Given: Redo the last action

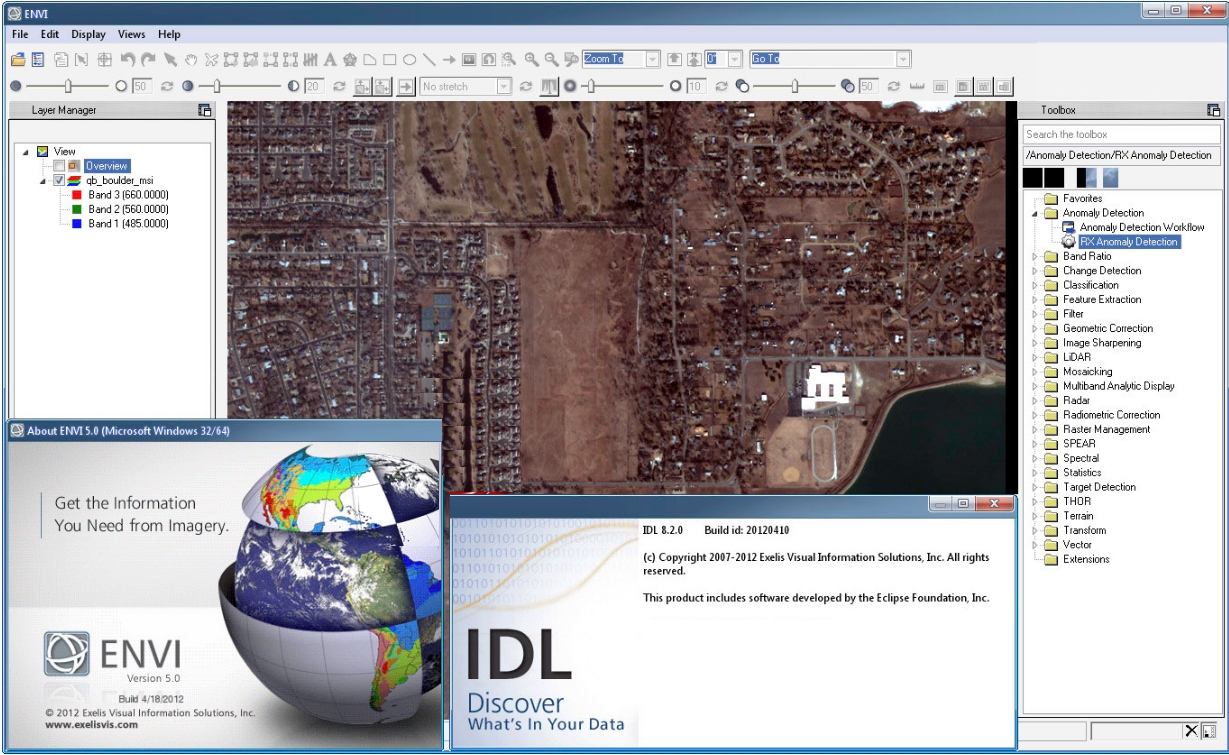Looking at the screenshot, I should (x=148, y=59).
